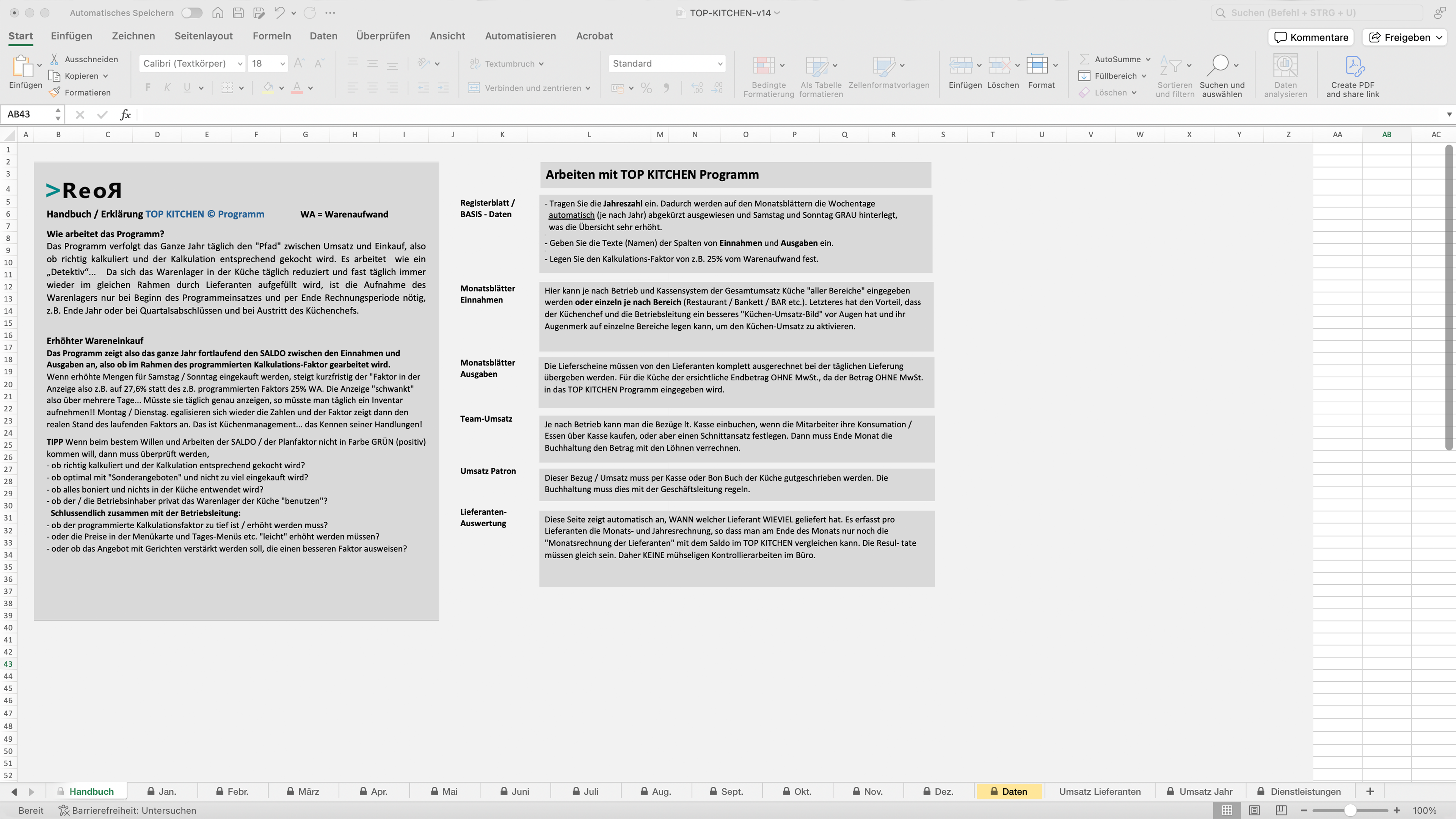Screen dimensions: 1456x819
Task: Expand Füllbereich dropdown arrow
Action: coord(1144,76)
